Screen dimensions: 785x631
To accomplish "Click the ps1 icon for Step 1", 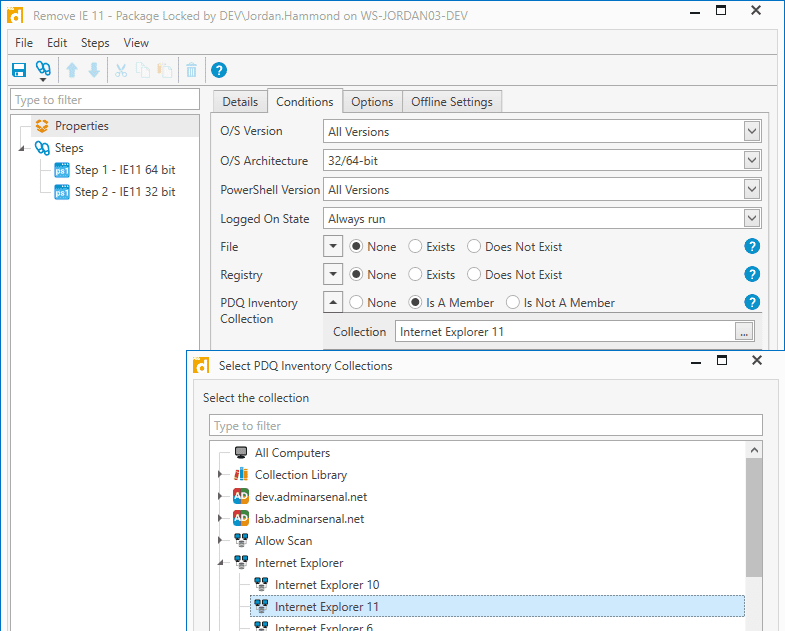I will point(62,170).
